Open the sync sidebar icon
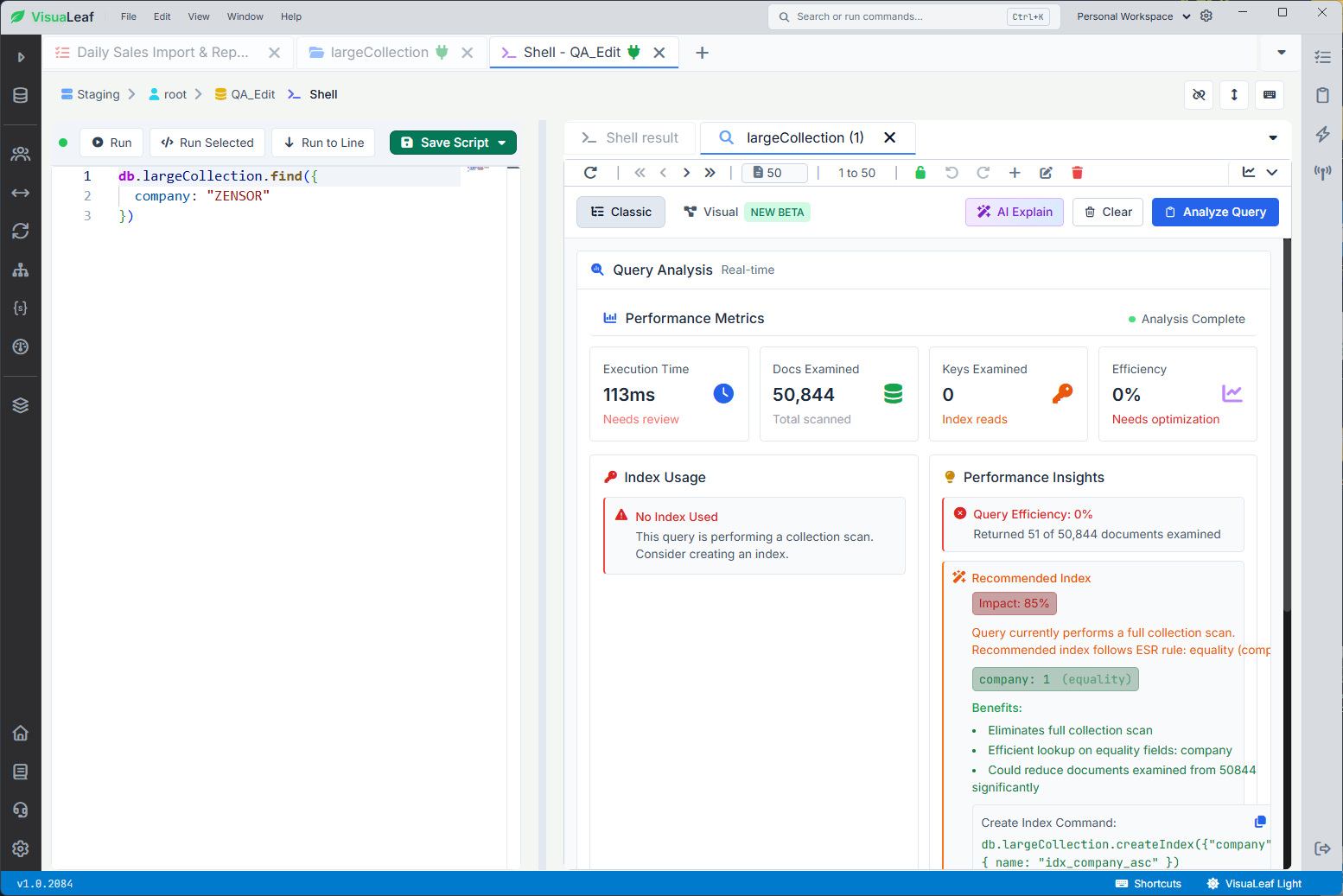 tap(21, 231)
